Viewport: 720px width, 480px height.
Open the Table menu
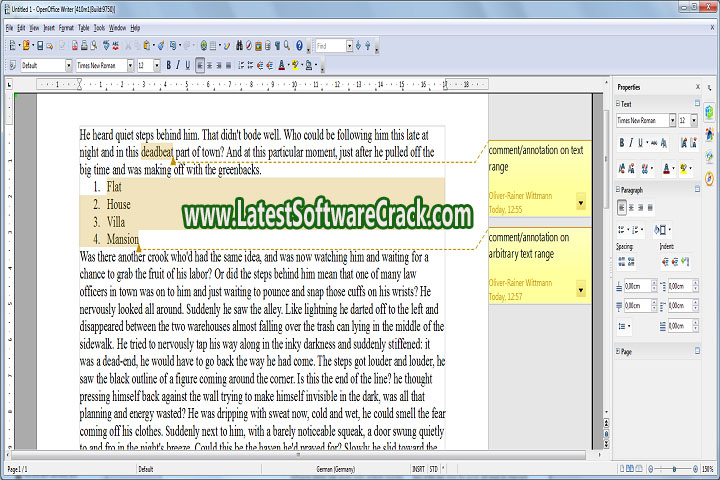(84, 28)
